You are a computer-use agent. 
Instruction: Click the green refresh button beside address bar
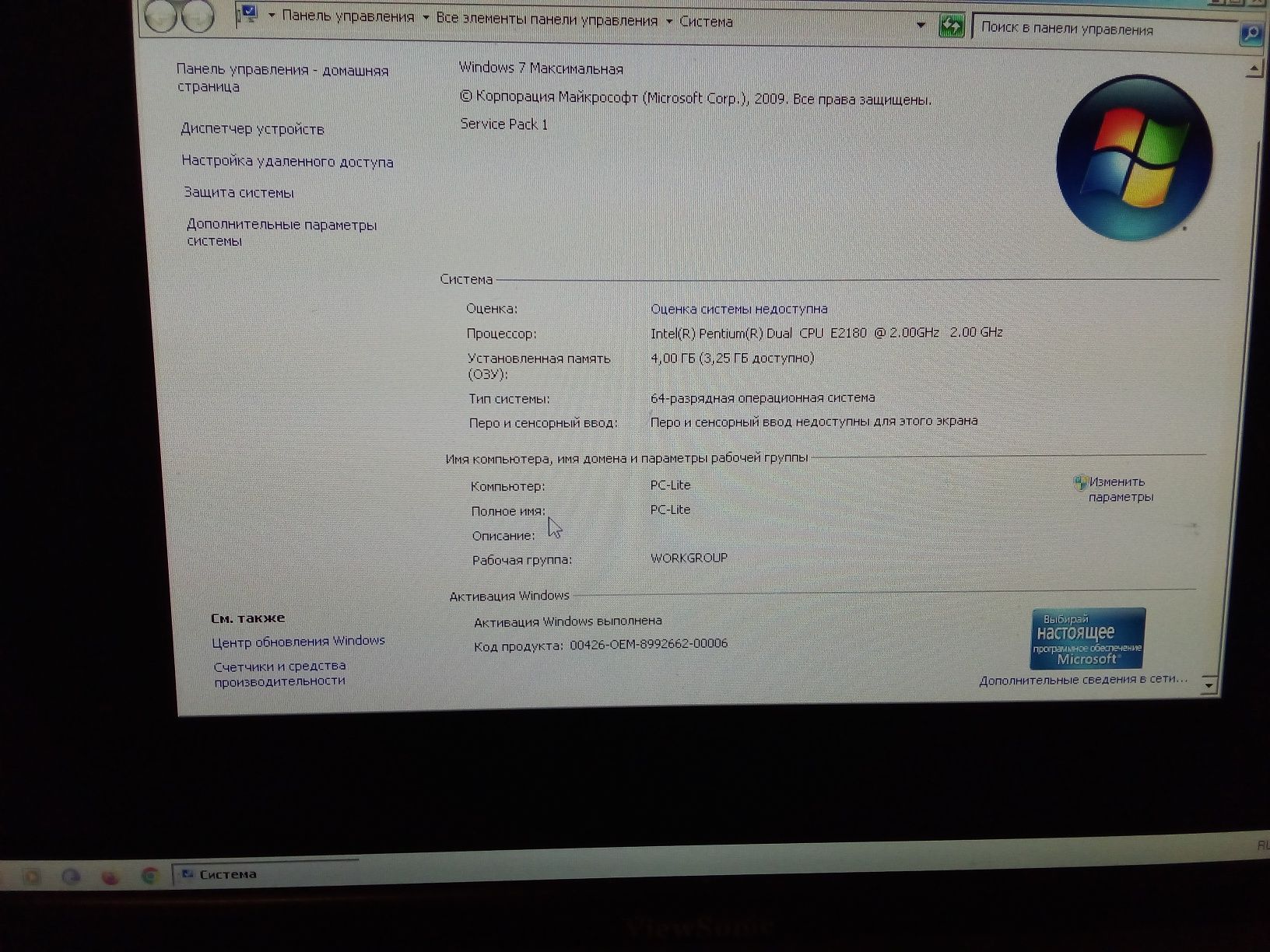(x=951, y=26)
